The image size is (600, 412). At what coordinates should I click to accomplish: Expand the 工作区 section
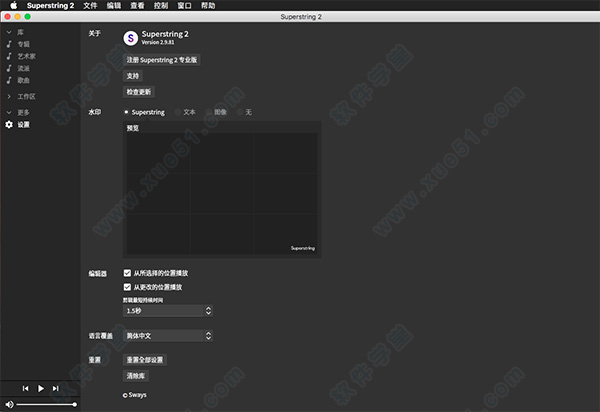pyautogui.click(x=9, y=96)
